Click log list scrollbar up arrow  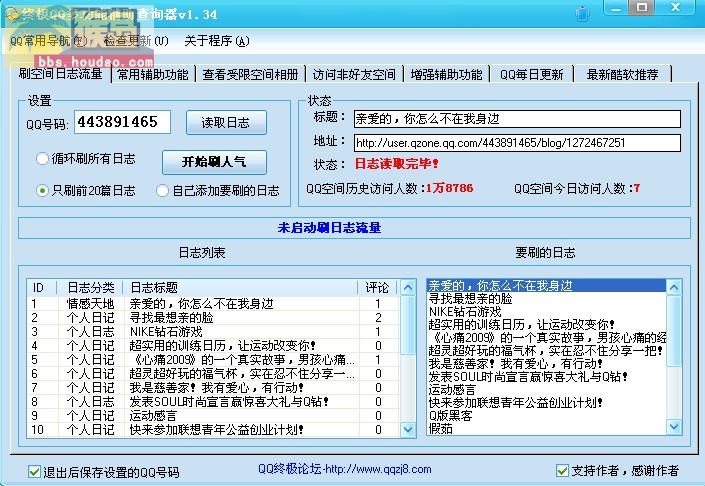[408, 287]
